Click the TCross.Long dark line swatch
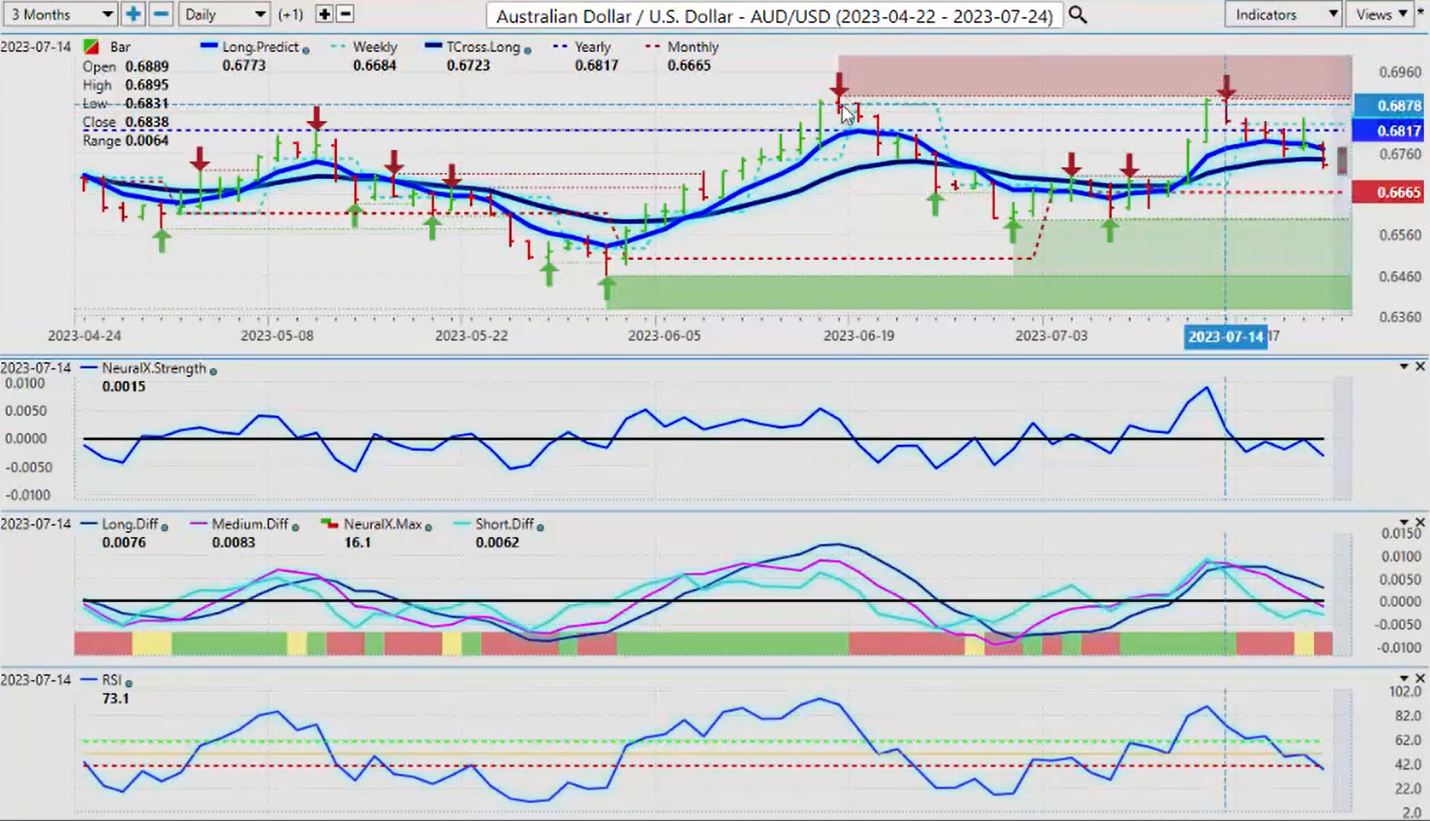The image size is (1430, 821). (x=433, y=47)
